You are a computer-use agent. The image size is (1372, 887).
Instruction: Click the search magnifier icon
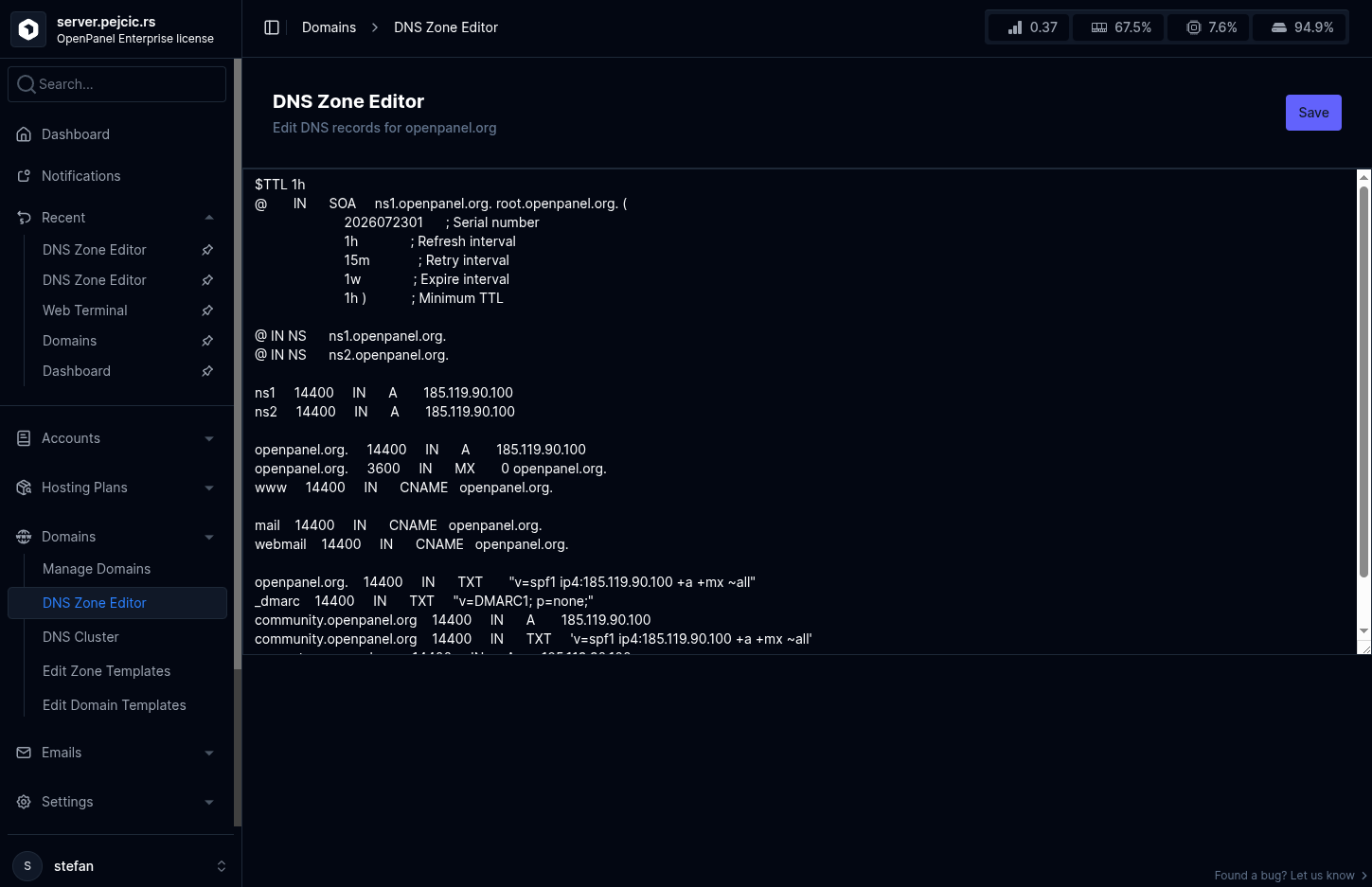pos(27,84)
